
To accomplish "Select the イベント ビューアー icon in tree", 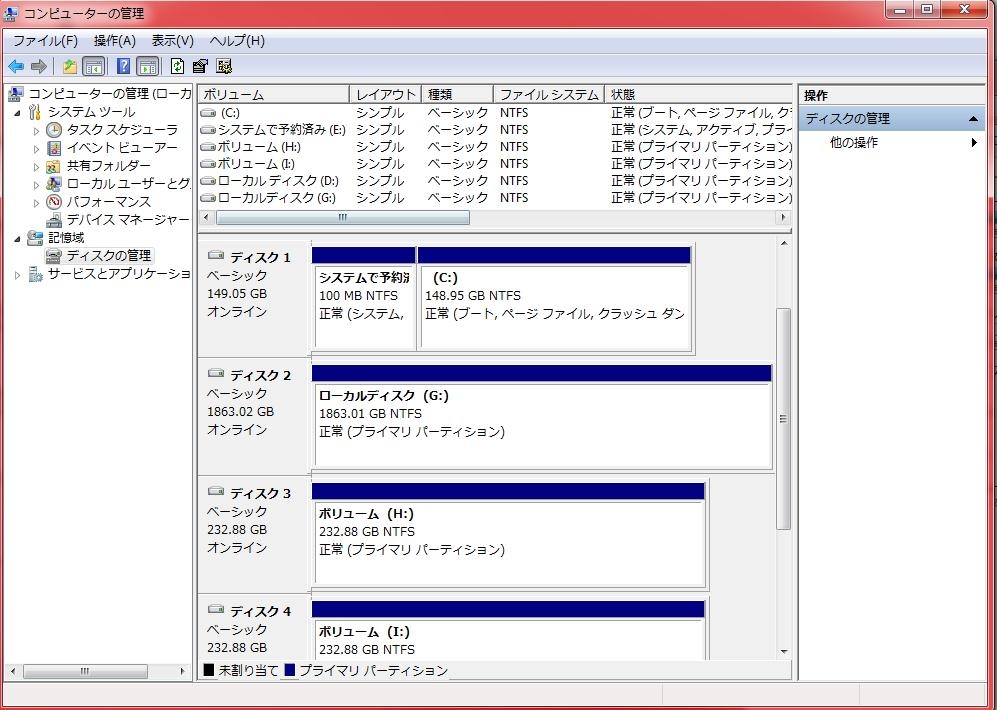I will coord(54,148).
